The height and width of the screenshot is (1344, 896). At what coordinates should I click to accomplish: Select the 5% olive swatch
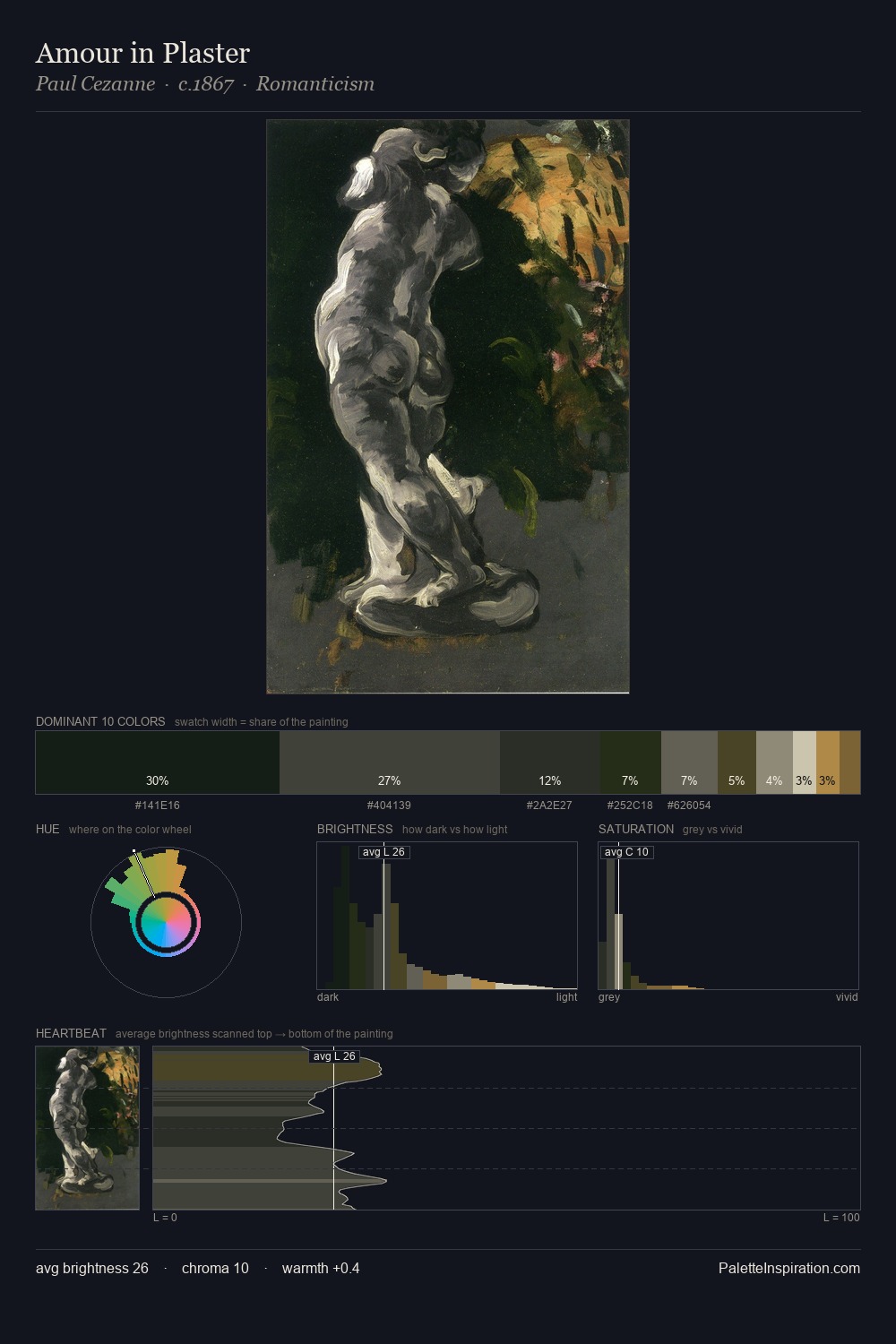coord(737,762)
